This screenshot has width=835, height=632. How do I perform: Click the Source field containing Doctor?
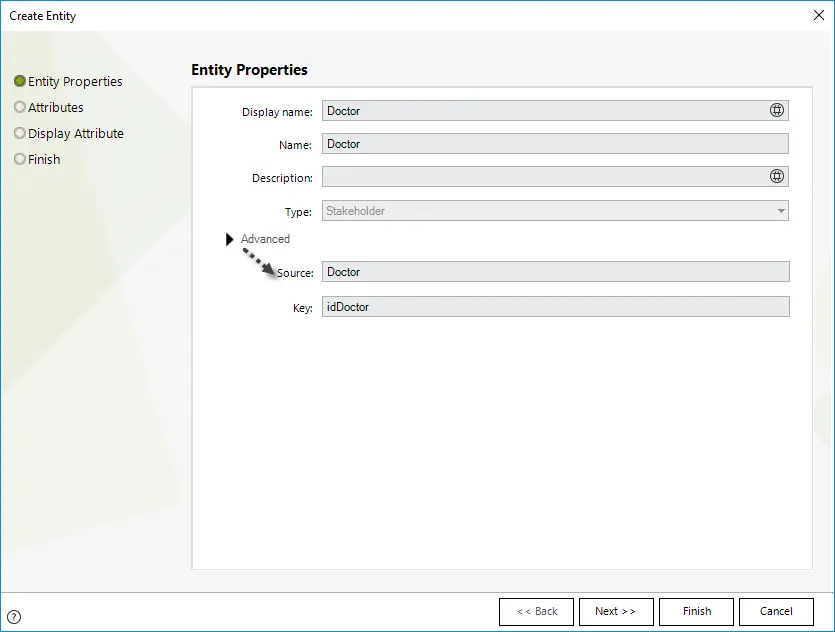pyautogui.click(x=555, y=272)
